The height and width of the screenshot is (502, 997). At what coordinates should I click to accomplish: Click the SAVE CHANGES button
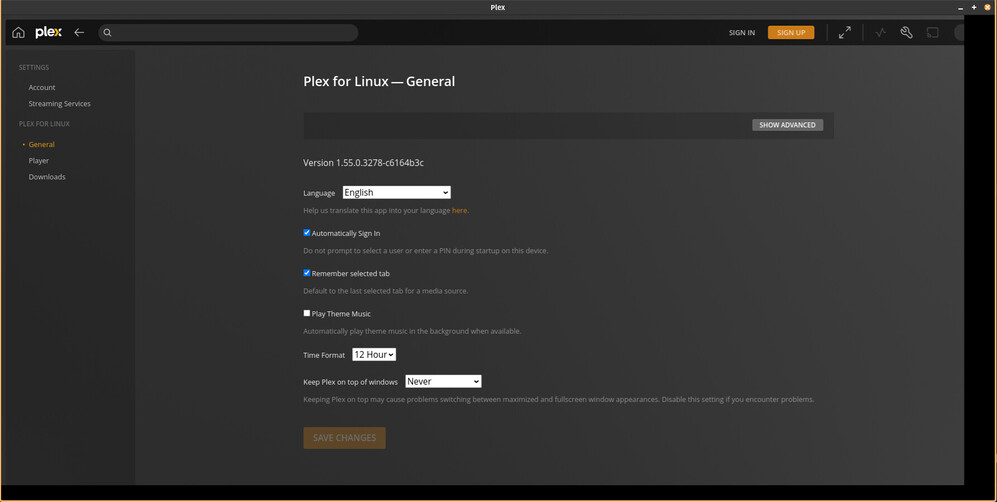344,438
